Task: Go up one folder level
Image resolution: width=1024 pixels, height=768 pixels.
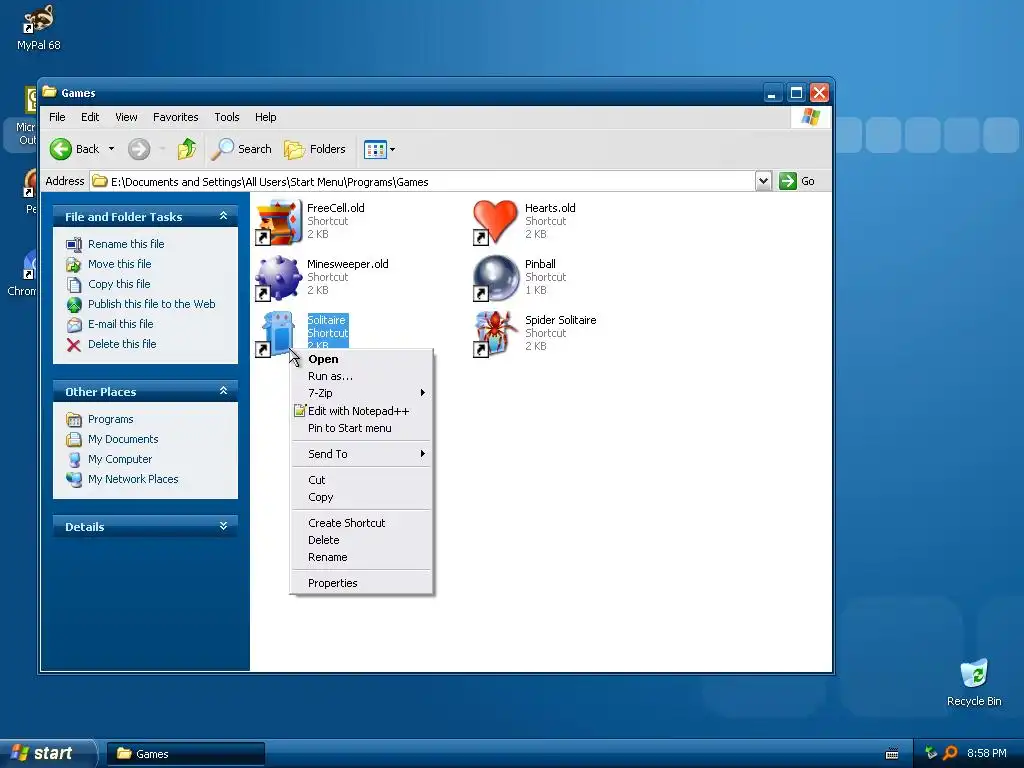Action: click(x=187, y=149)
